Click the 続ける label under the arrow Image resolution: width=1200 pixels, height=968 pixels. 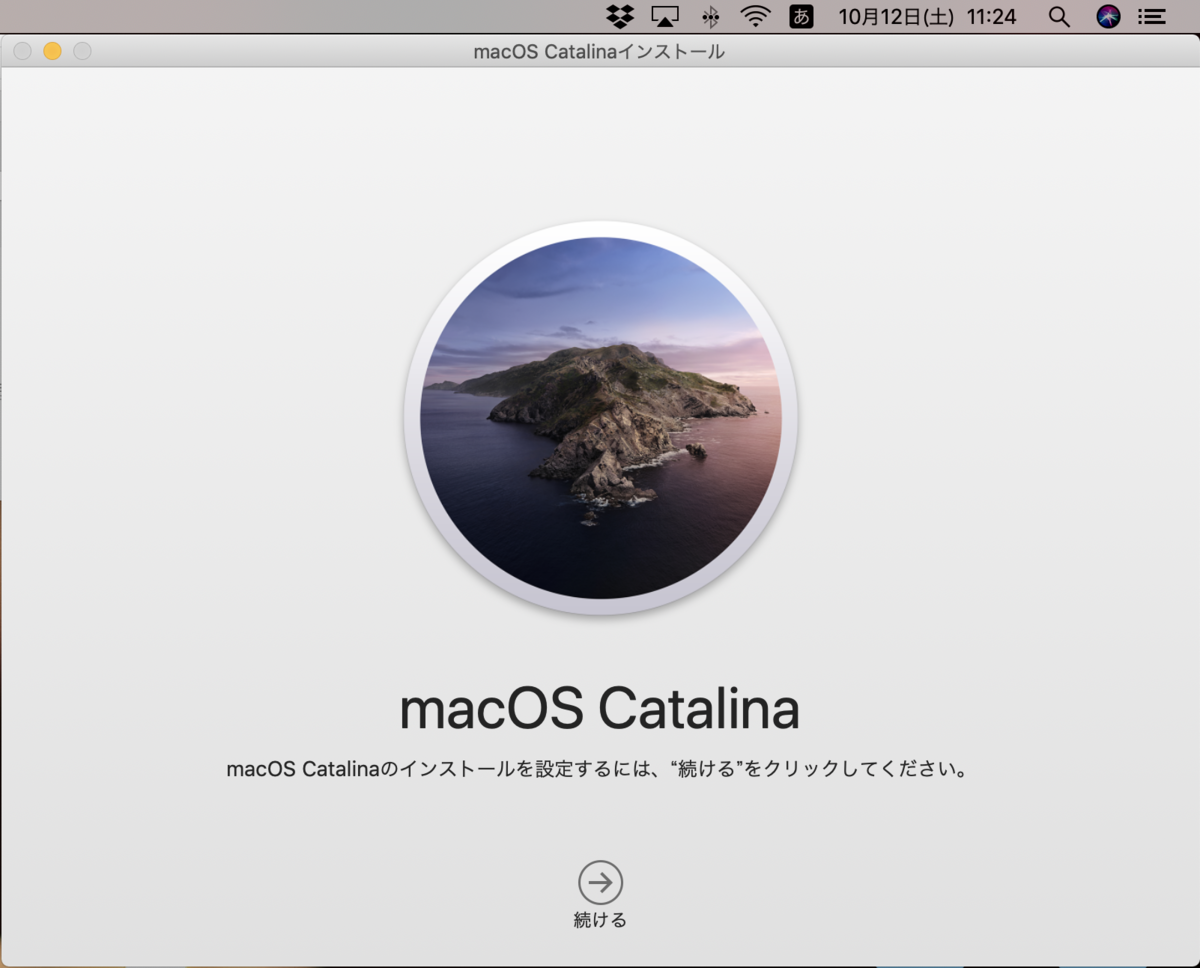coord(600,920)
